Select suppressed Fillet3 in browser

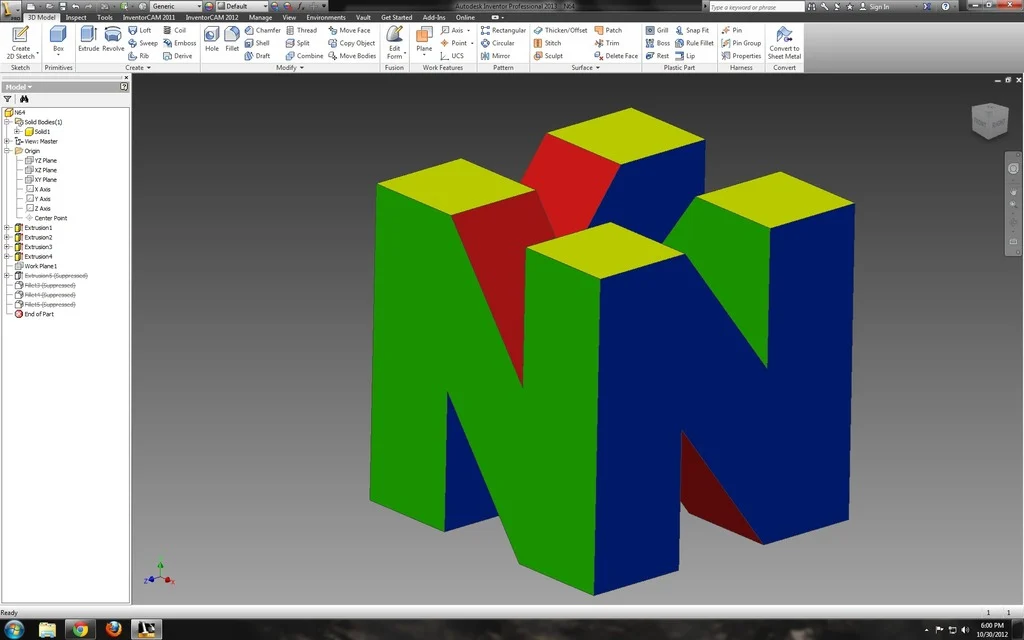[x=45, y=285]
